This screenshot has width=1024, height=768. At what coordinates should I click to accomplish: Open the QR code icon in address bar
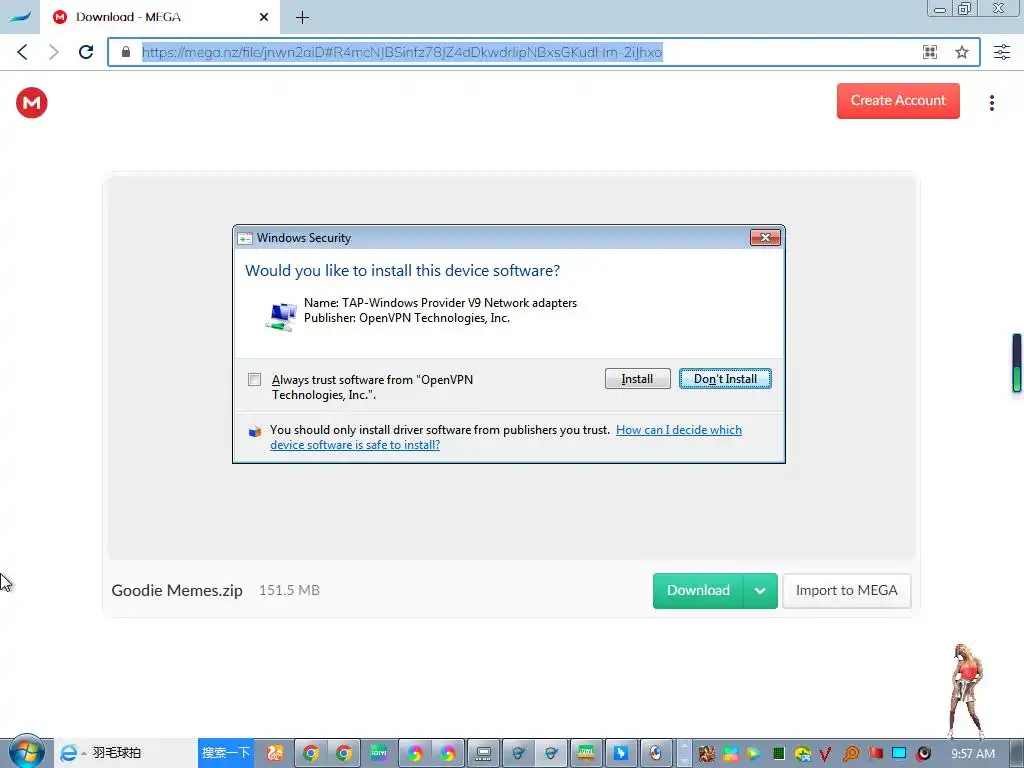coord(930,52)
